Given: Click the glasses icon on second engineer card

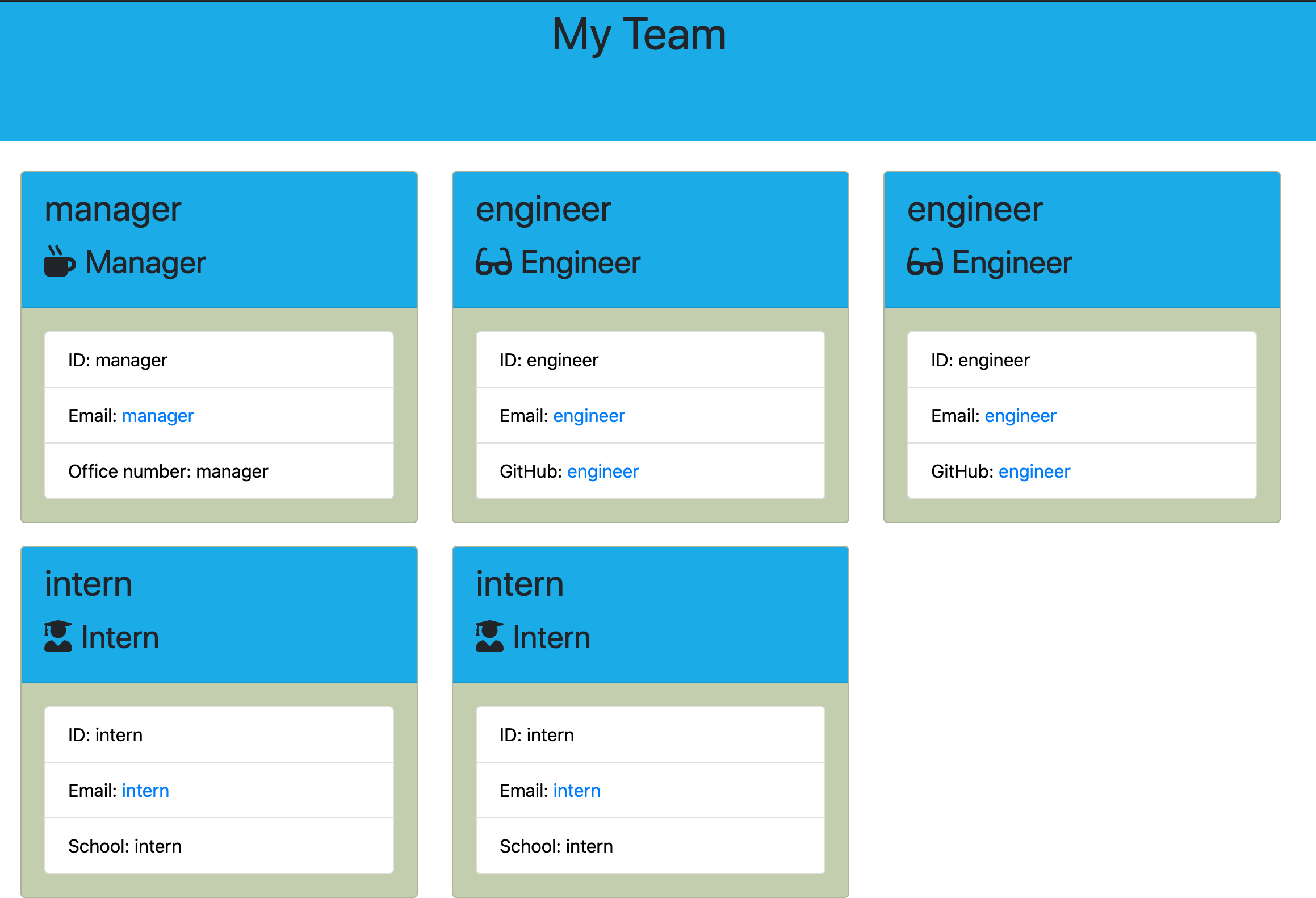Looking at the screenshot, I should 925,262.
